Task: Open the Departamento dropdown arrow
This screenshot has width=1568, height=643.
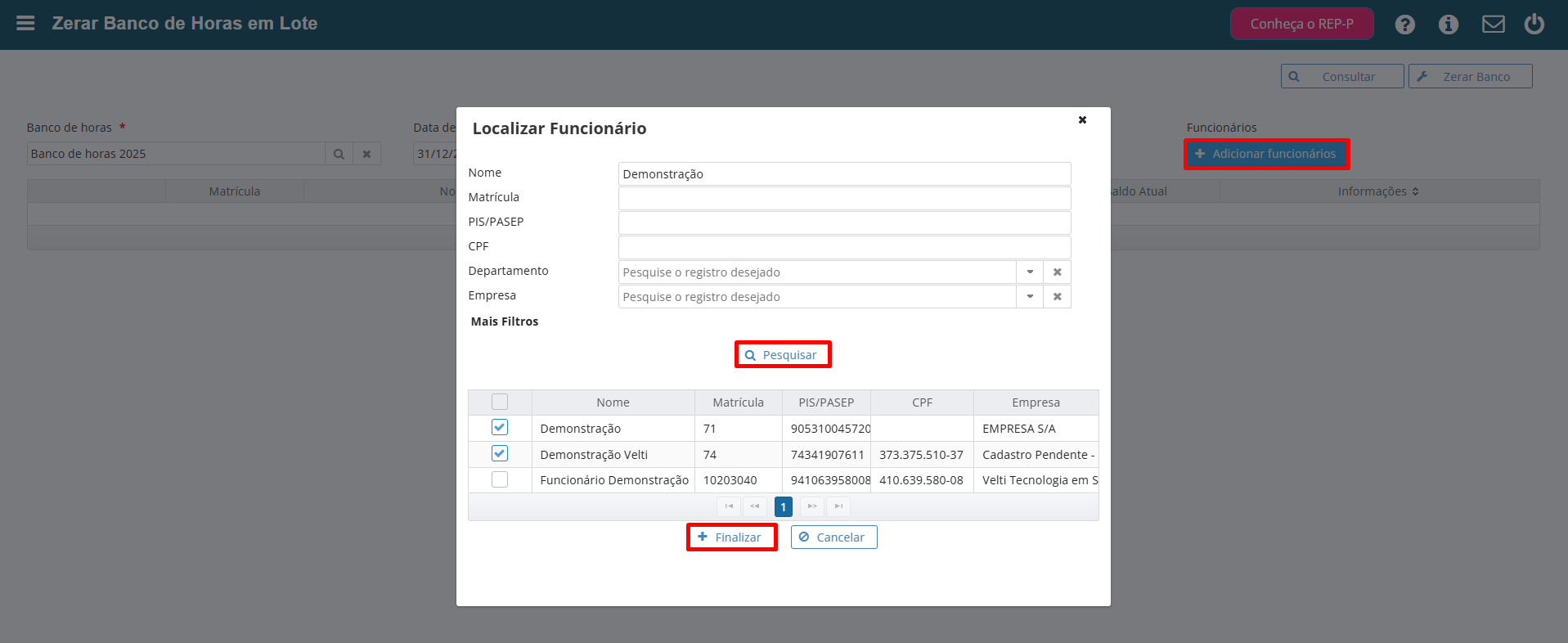Action: (x=1030, y=272)
